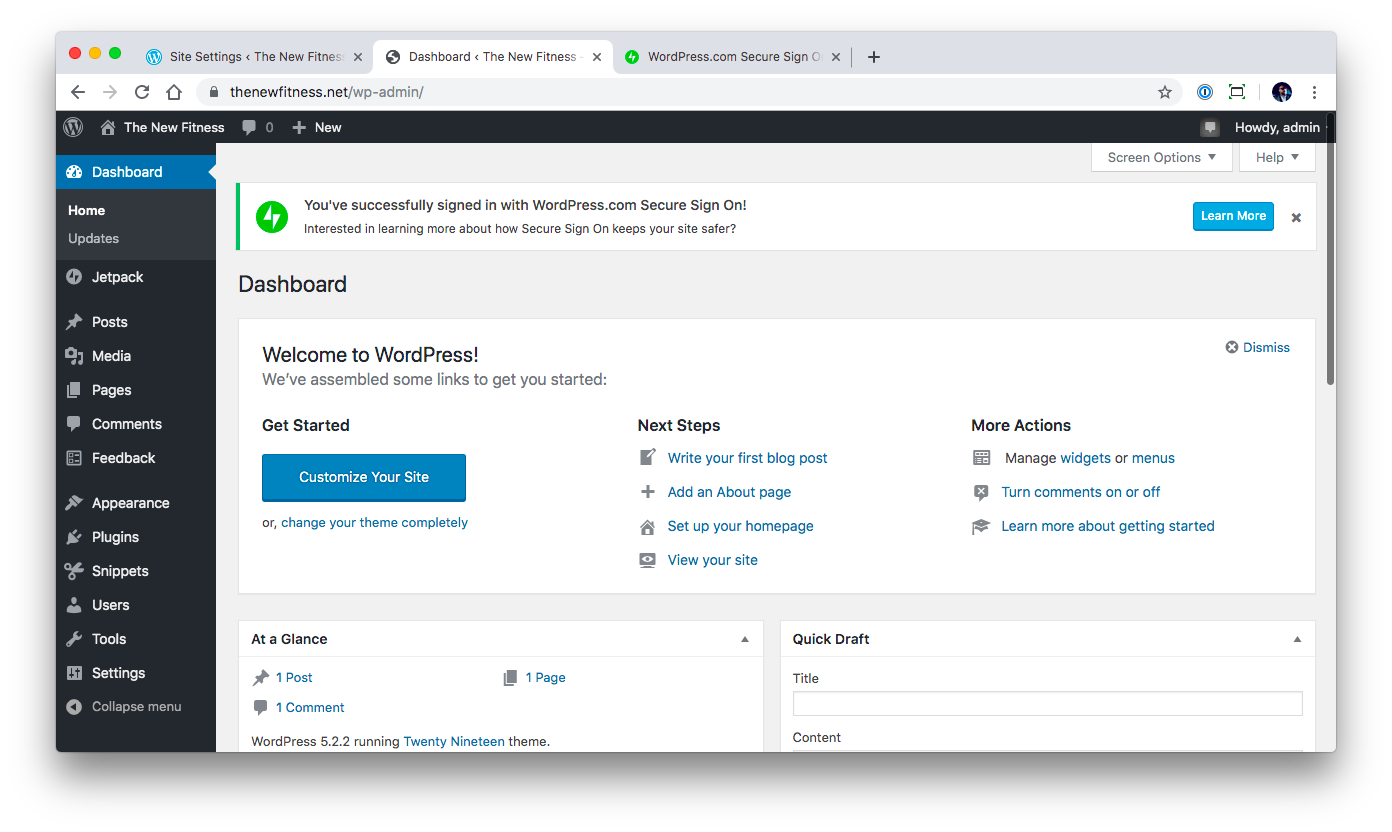Screen dimensions: 1392x832
Task: Click Write your first blog post
Action: pyautogui.click(x=748, y=458)
